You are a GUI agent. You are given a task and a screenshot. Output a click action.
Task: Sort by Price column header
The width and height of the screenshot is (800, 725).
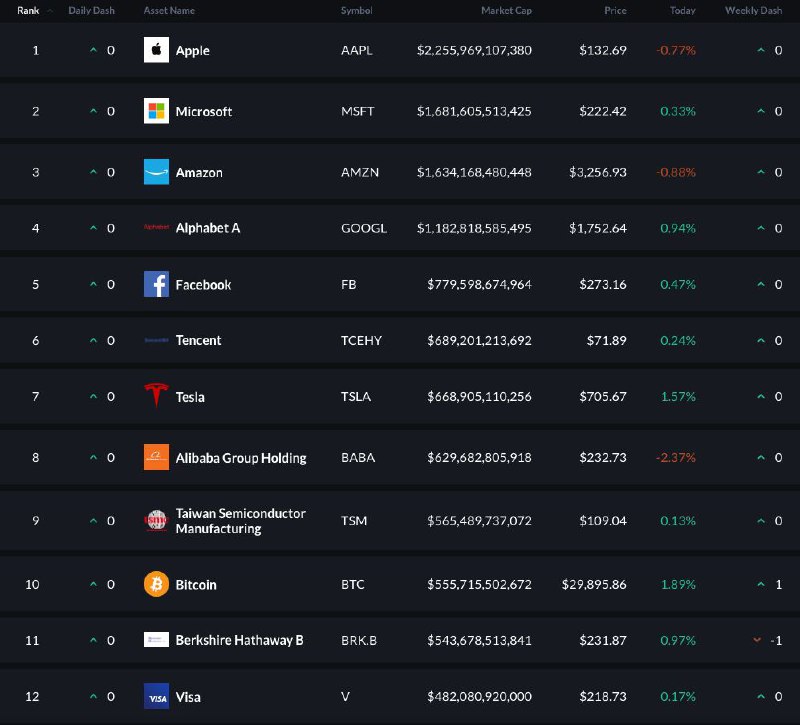point(615,10)
